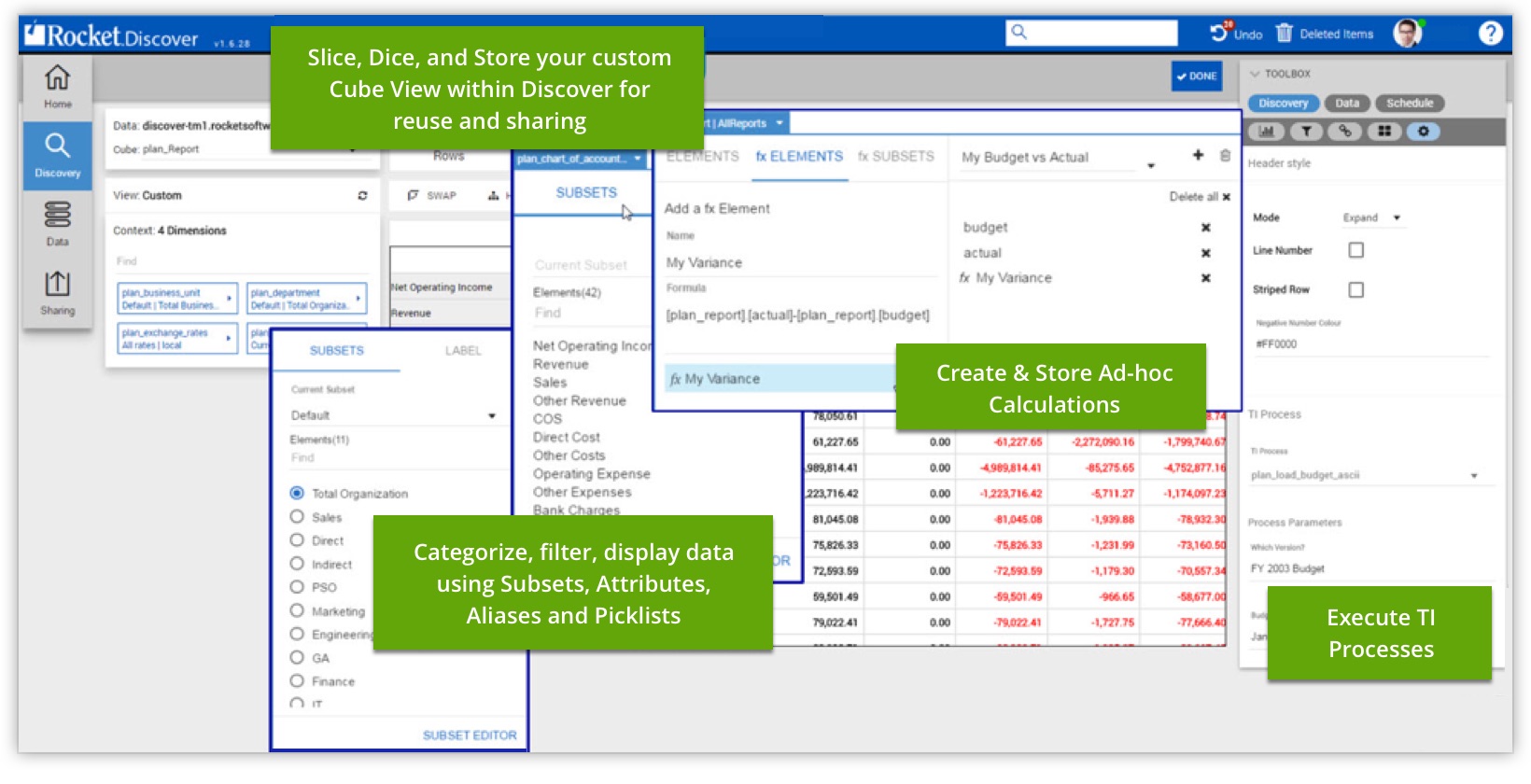Enable the Striped Row checkbox
Screen dimensions: 1531x784
click(1356, 290)
